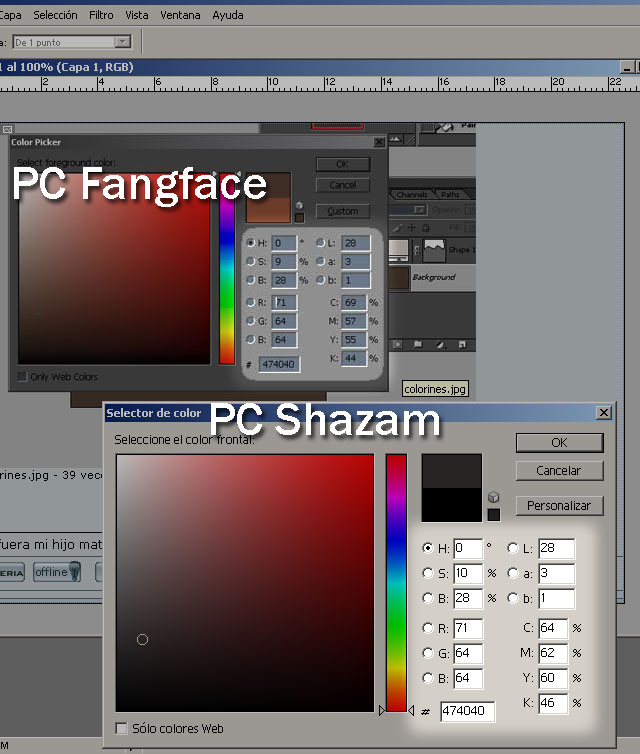Click the mask icon at the Fangface layers panel bottom
Image resolution: width=640 pixels, height=754 pixels.
397,344
